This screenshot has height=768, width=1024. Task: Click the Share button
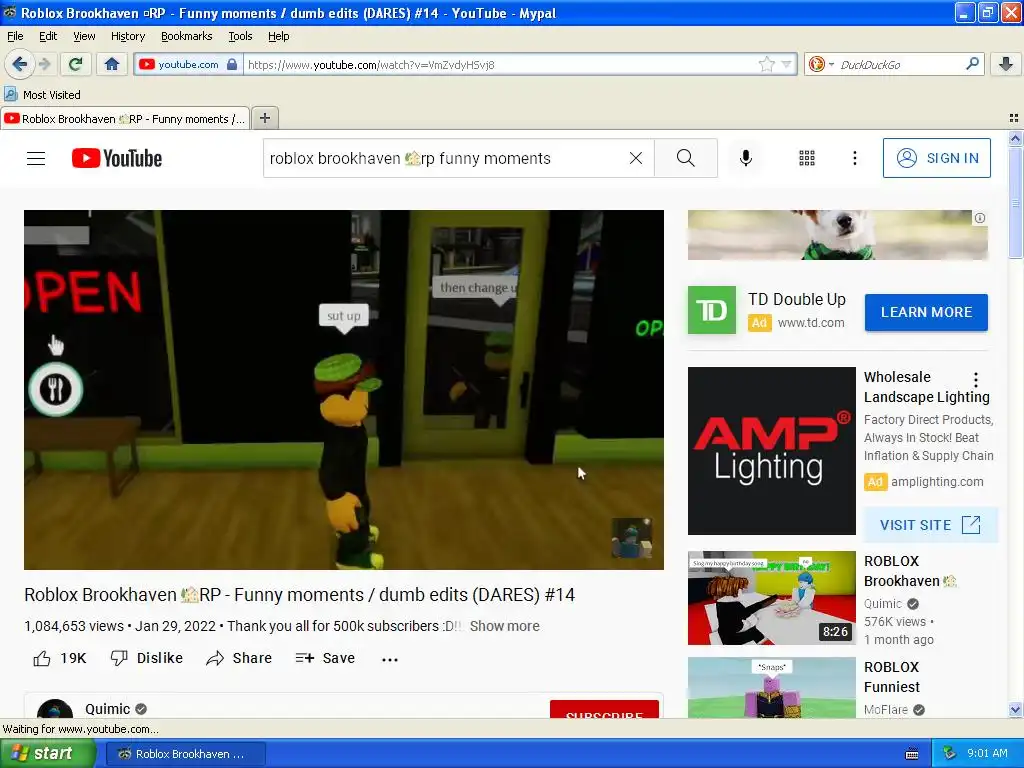pyautogui.click(x=239, y=658)
